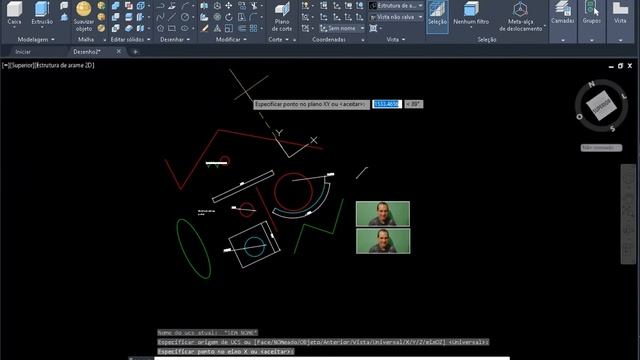Switch to the Iniciar tab
The width and height of the screenshot is (640, 360).
tap(23, 52)
